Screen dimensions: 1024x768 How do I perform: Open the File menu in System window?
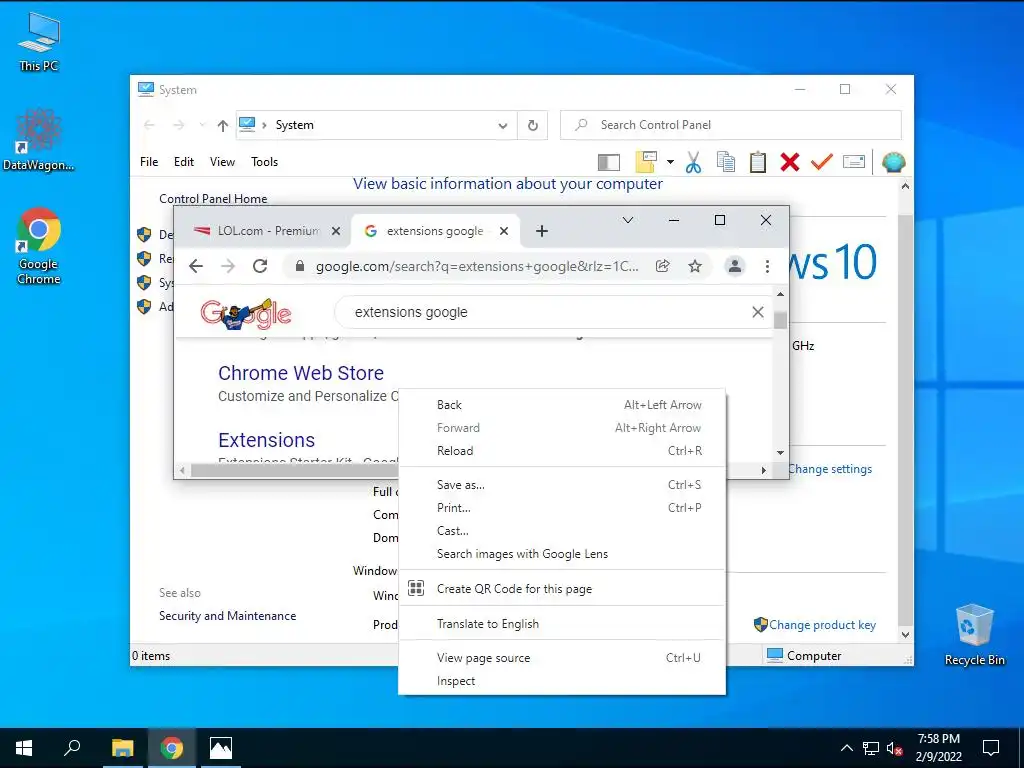coord(149,162)
